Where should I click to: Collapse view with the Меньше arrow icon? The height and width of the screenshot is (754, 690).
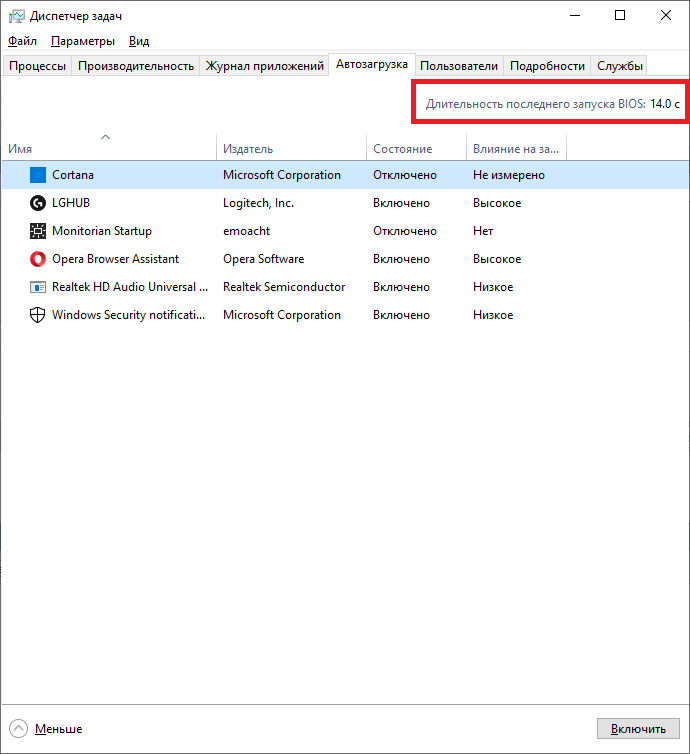click(x=18, y=729)
